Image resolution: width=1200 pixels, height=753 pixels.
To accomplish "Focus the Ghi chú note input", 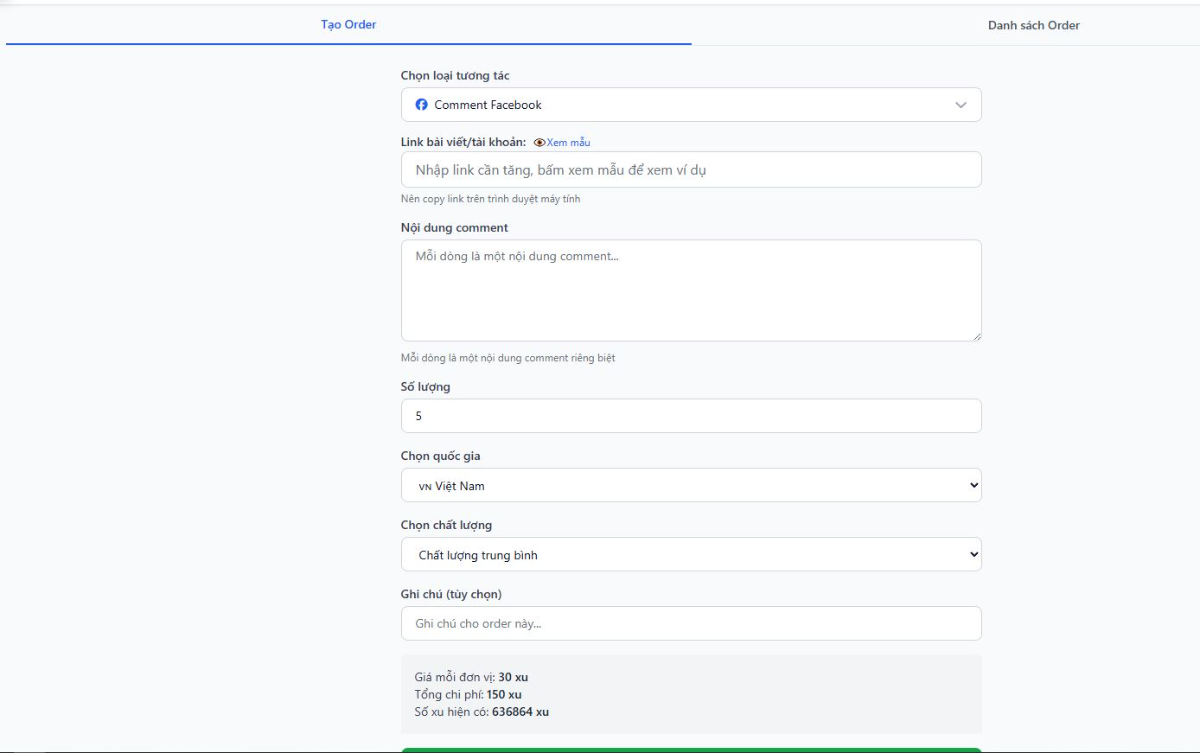I will [x=691, y=624].
